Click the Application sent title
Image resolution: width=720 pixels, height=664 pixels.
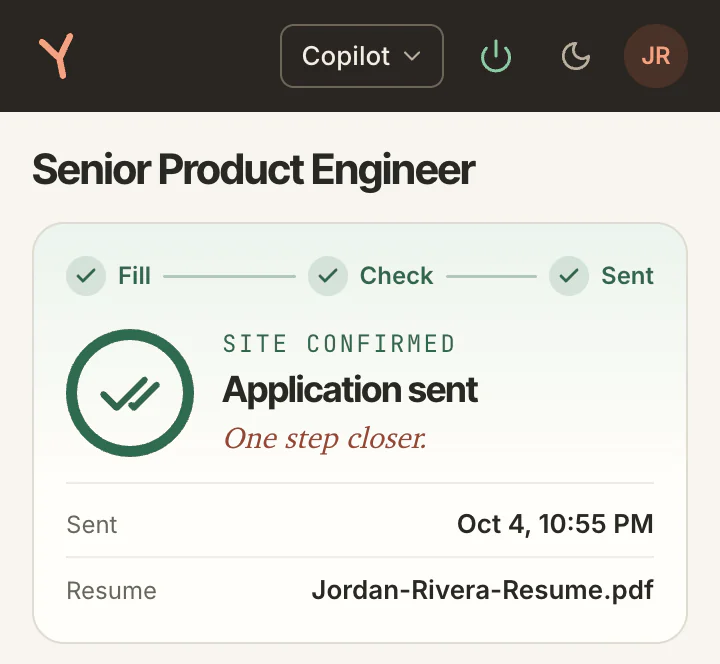[x=350, y=390]
